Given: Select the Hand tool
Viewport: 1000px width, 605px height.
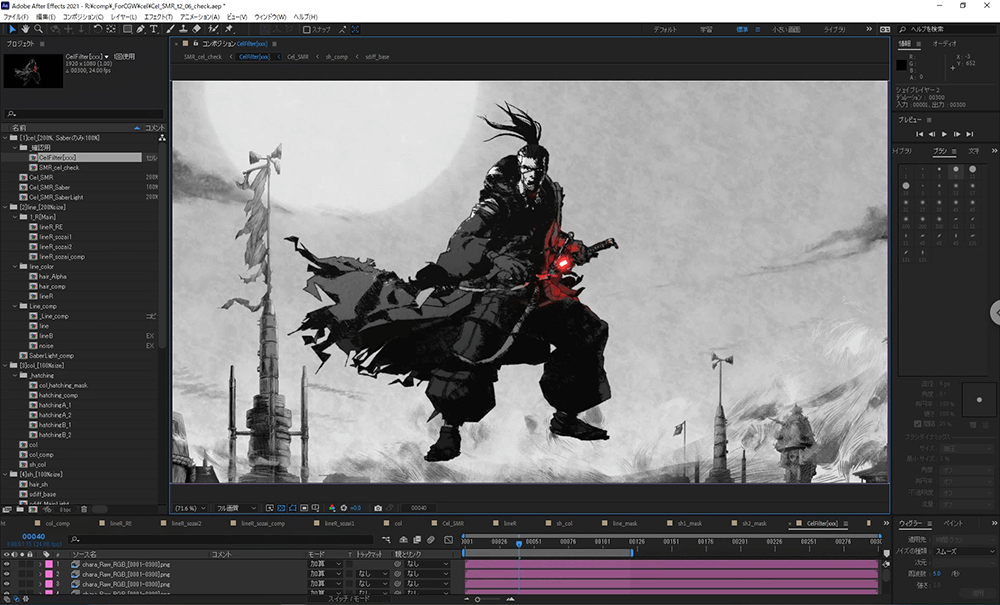Looking at the screenshot, I should (26, 29).
